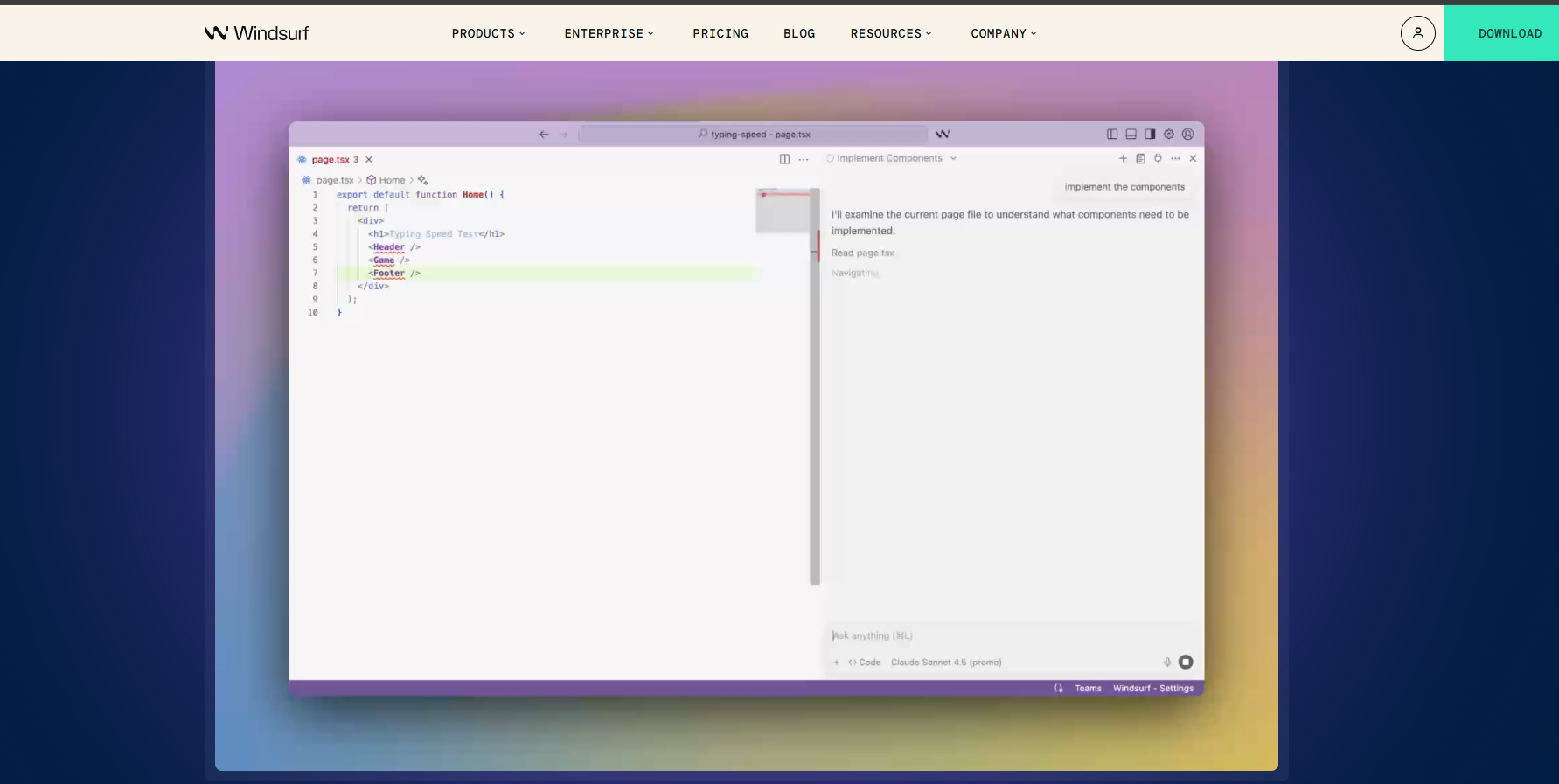Click the Footer component on line 7

pyautogui.click(x=389, y=274)
